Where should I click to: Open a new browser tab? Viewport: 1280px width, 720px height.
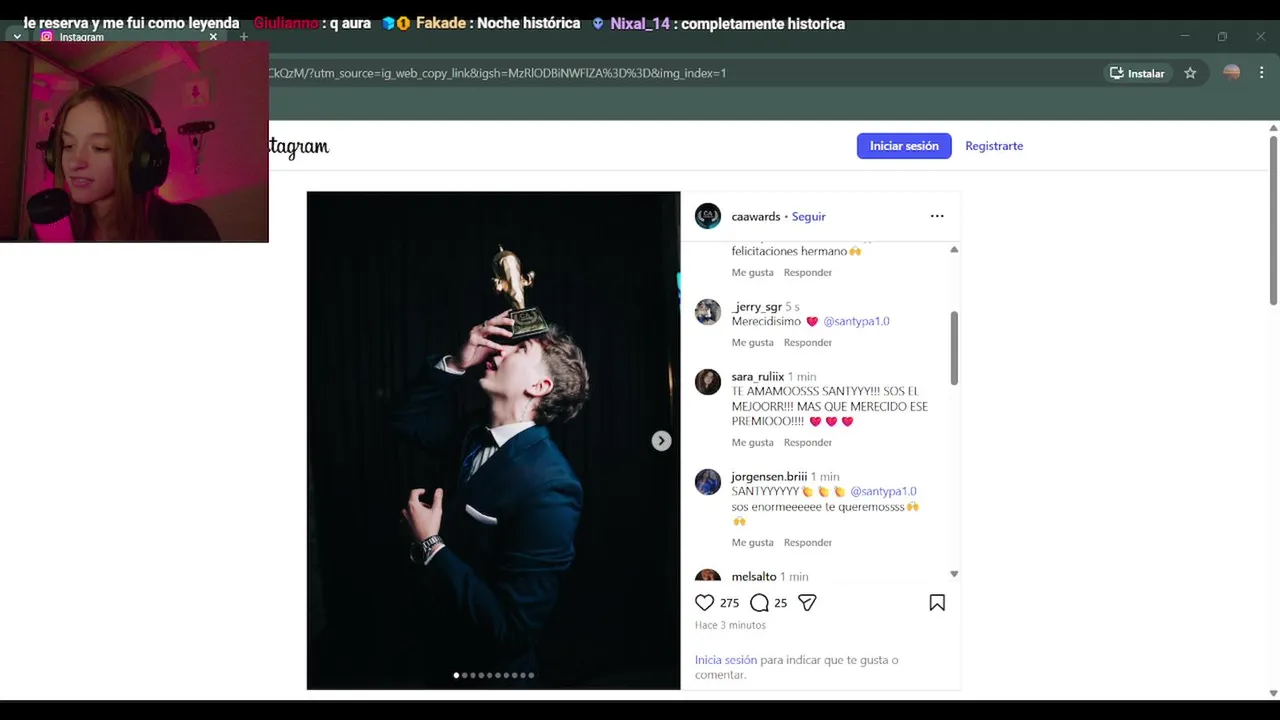243,37
